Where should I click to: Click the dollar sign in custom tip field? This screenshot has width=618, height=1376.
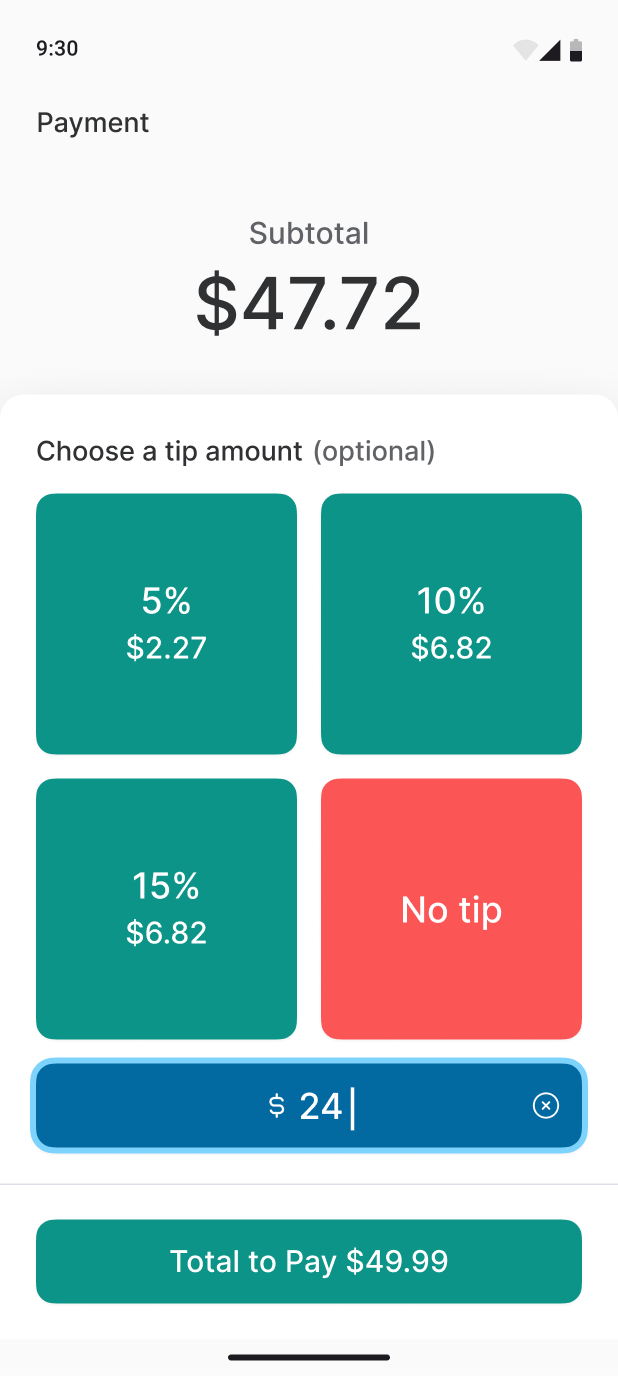coord(277,1105)
